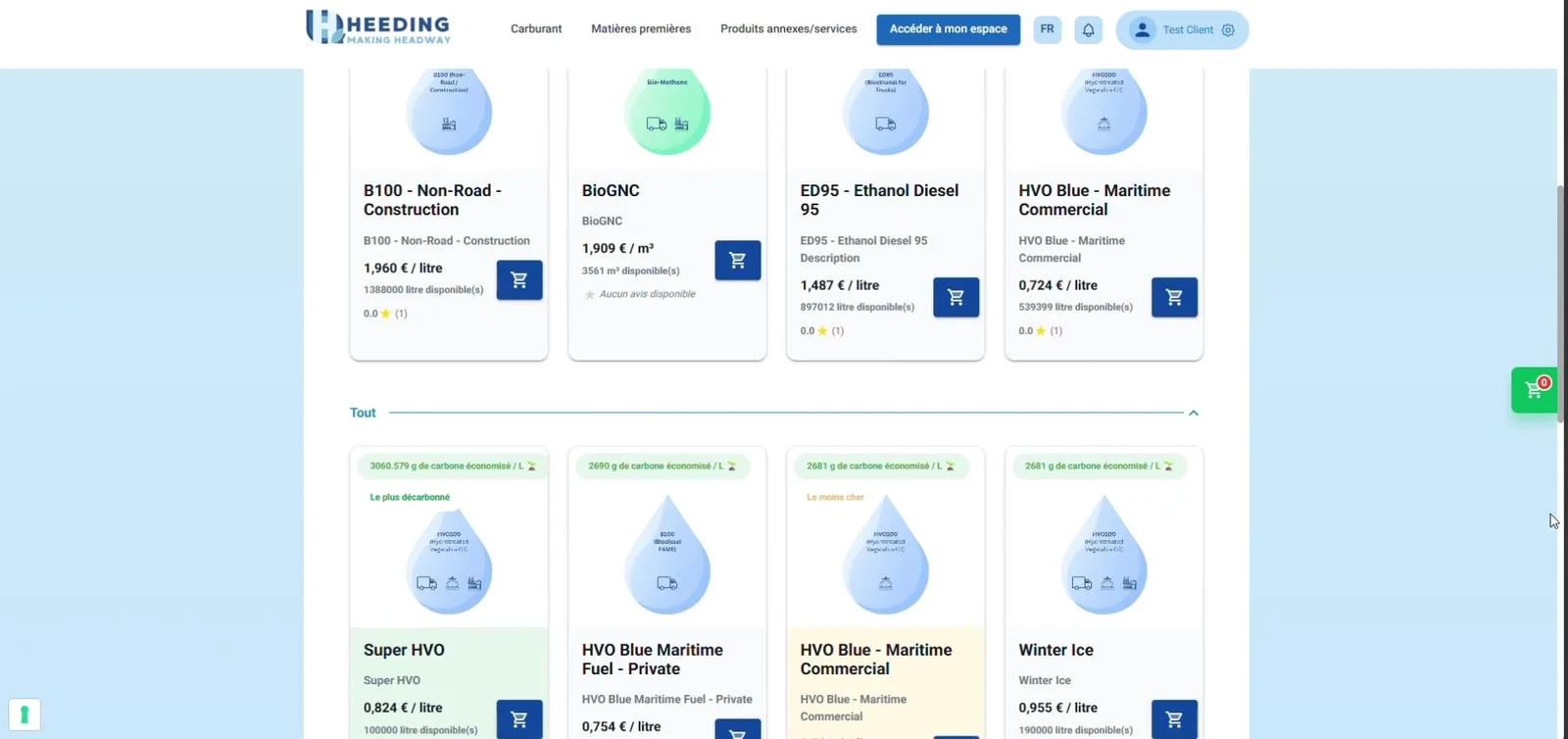Click the Tout section label

363,413
